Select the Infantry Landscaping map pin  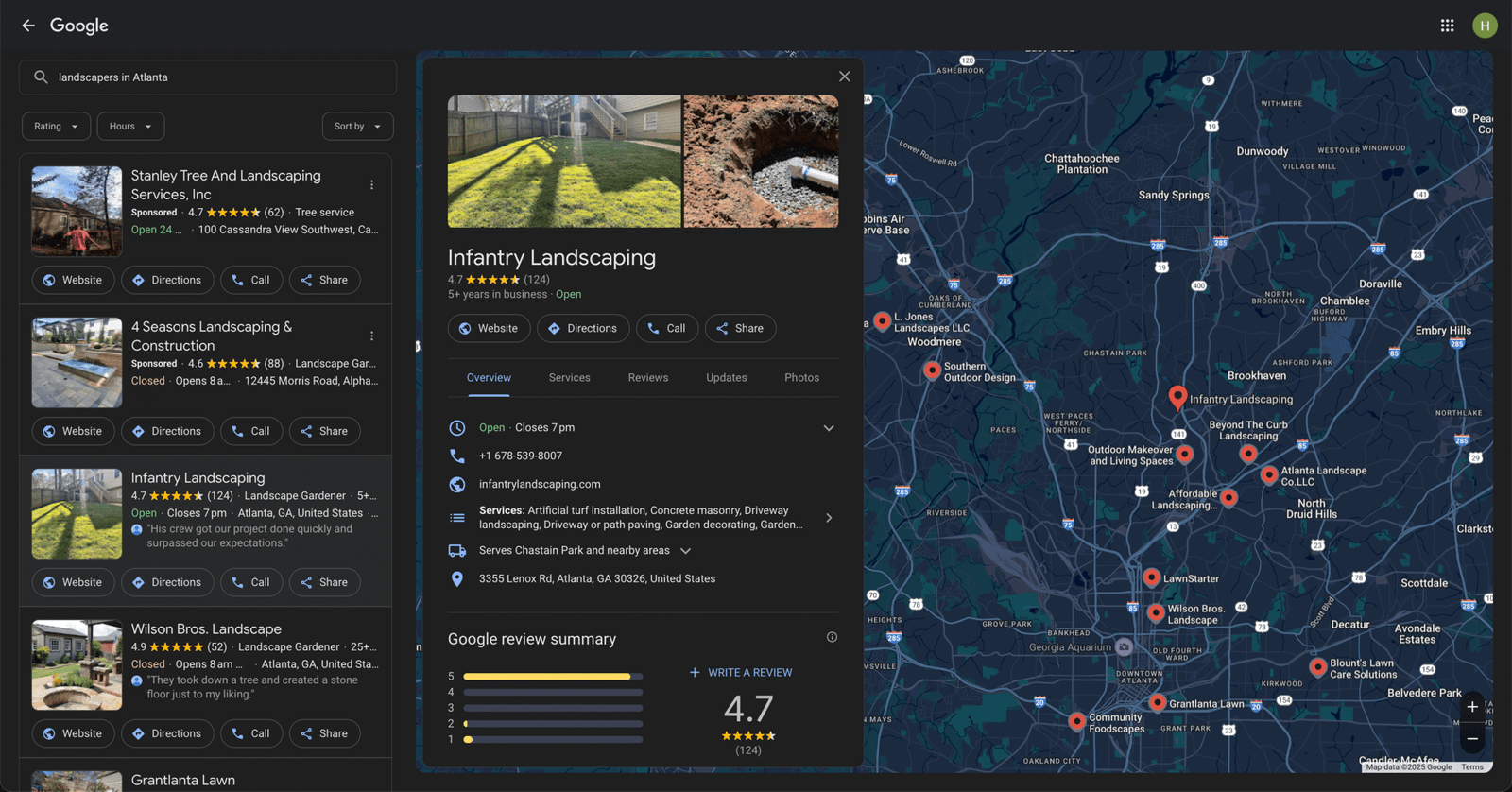coord(1177,397)
